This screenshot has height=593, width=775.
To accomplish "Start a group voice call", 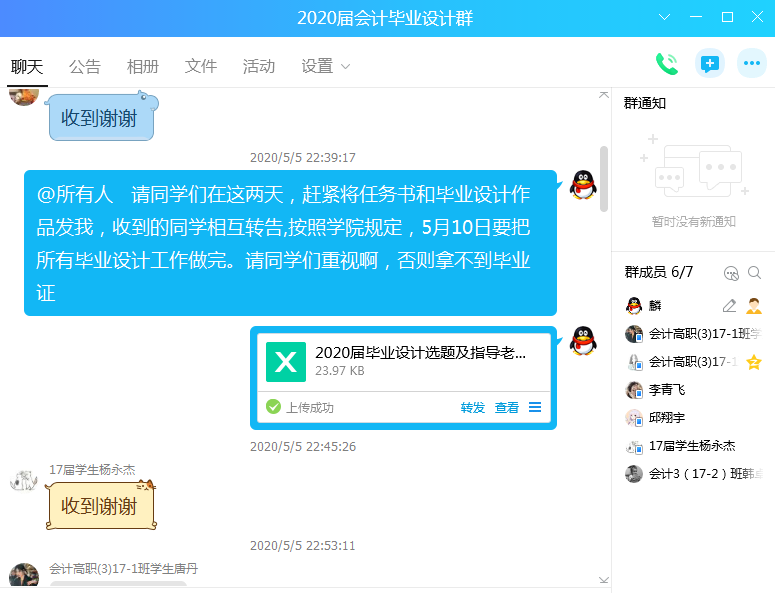I will 667,64.
